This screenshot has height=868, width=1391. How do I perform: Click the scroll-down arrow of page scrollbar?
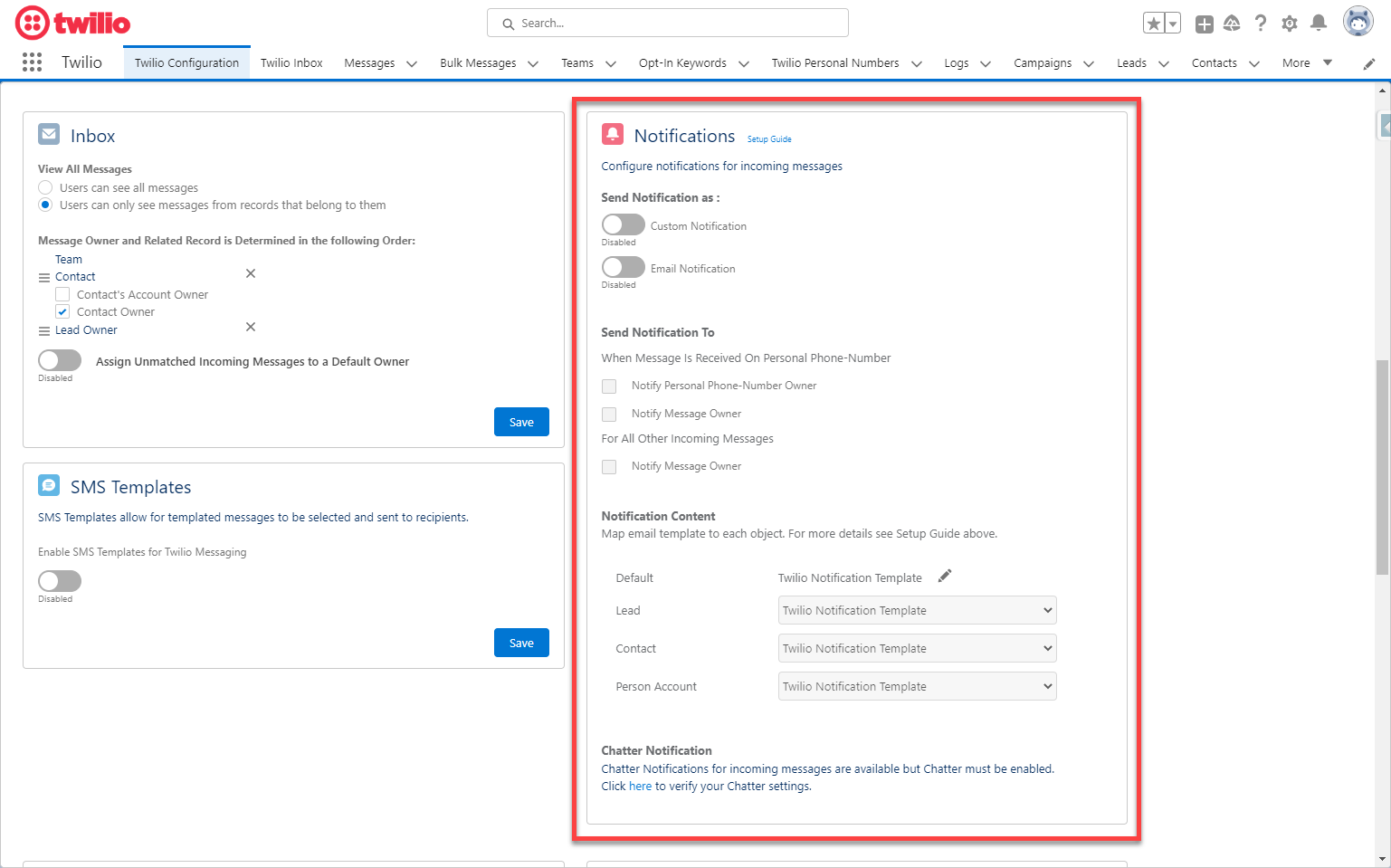[1382, 859]
